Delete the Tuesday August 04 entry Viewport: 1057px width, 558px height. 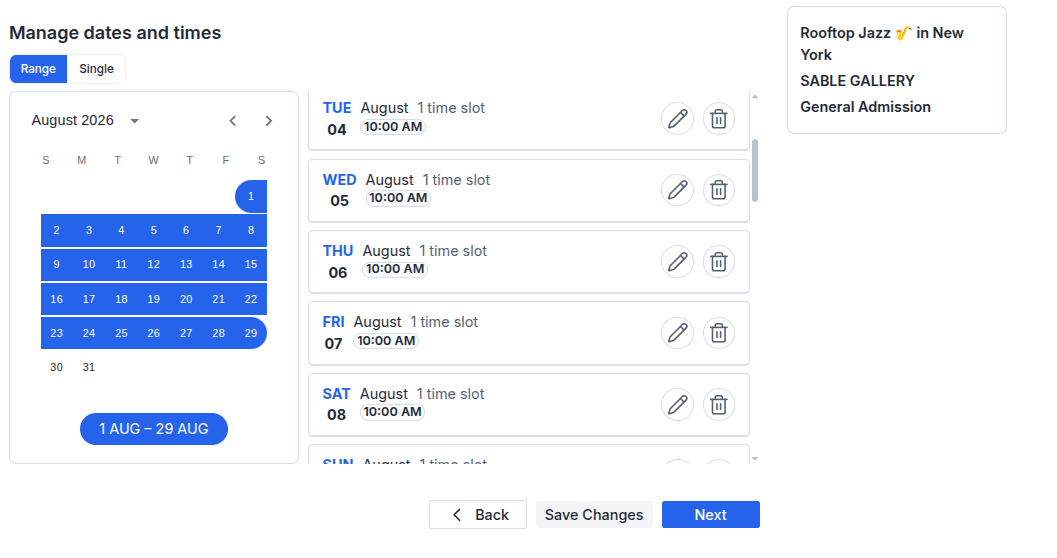[719, 119]
